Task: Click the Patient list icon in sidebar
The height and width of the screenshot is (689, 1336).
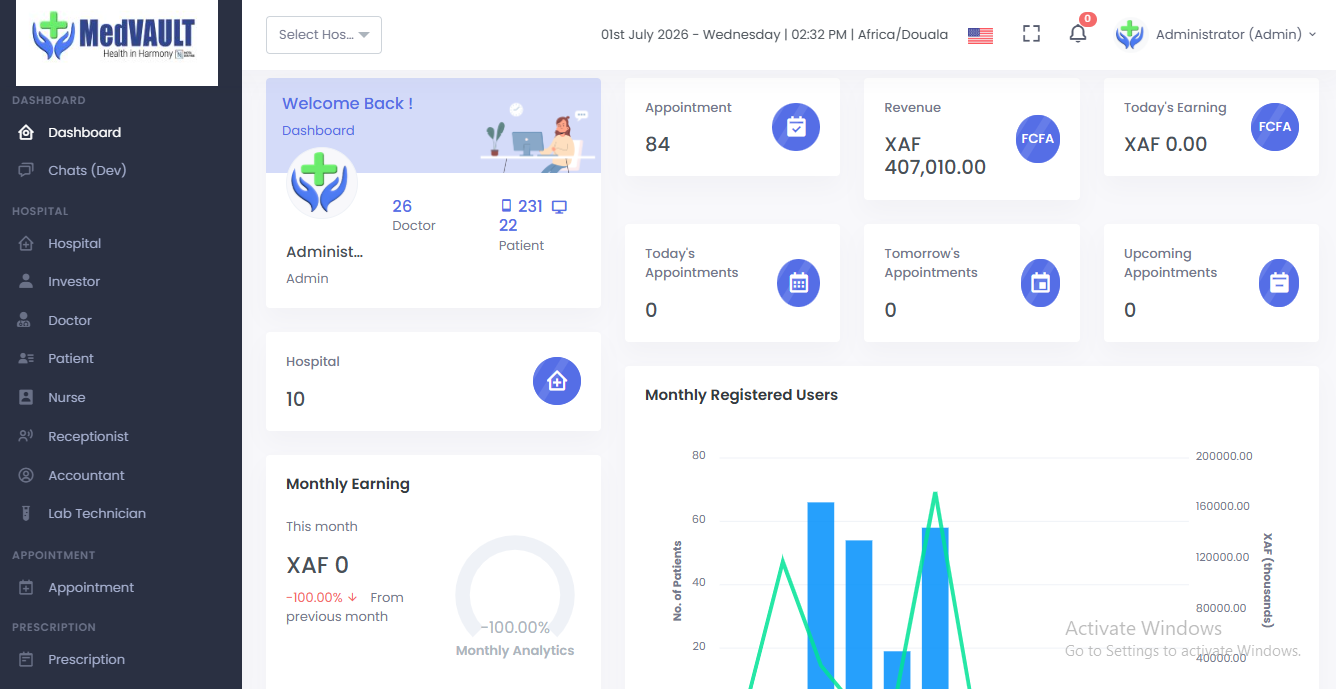Action: pyautogui.click(x=27, y=358)
